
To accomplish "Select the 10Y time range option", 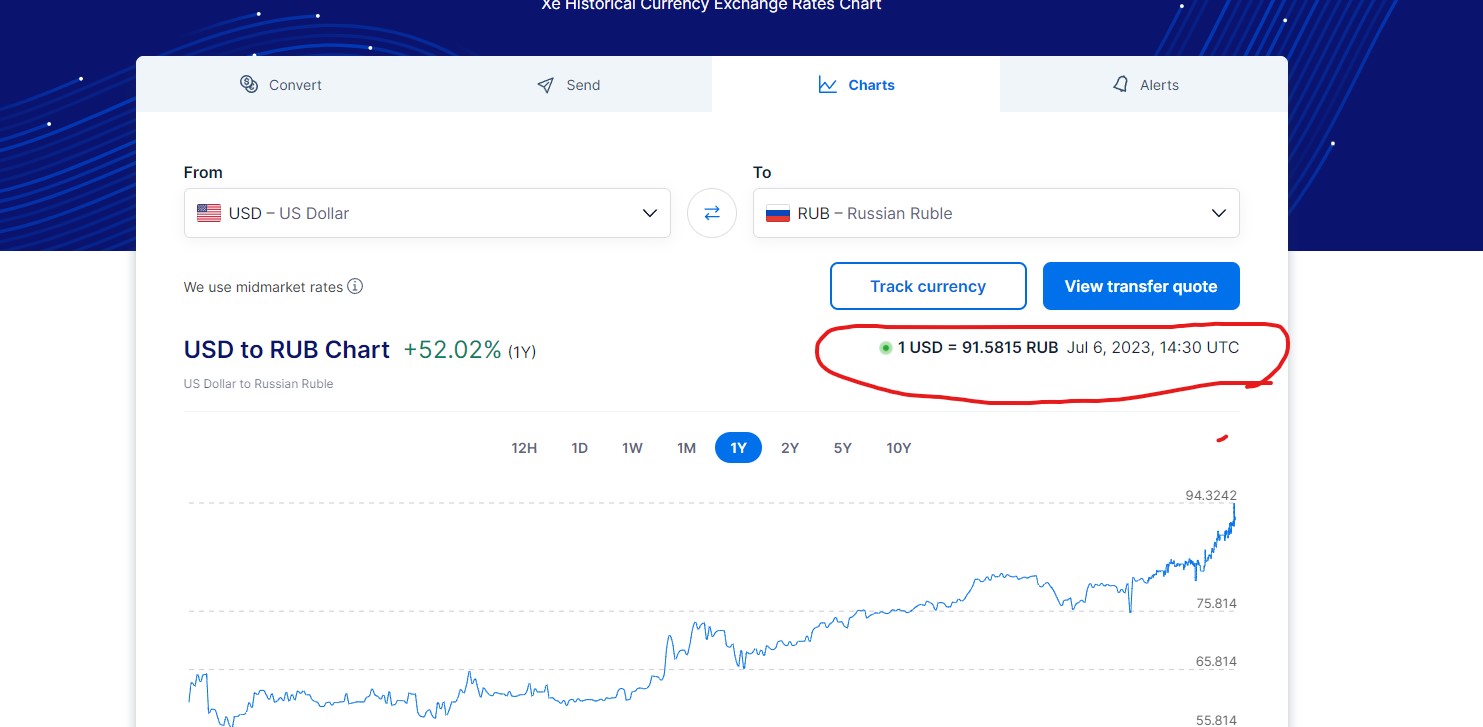I will click(x=898, y=448).
